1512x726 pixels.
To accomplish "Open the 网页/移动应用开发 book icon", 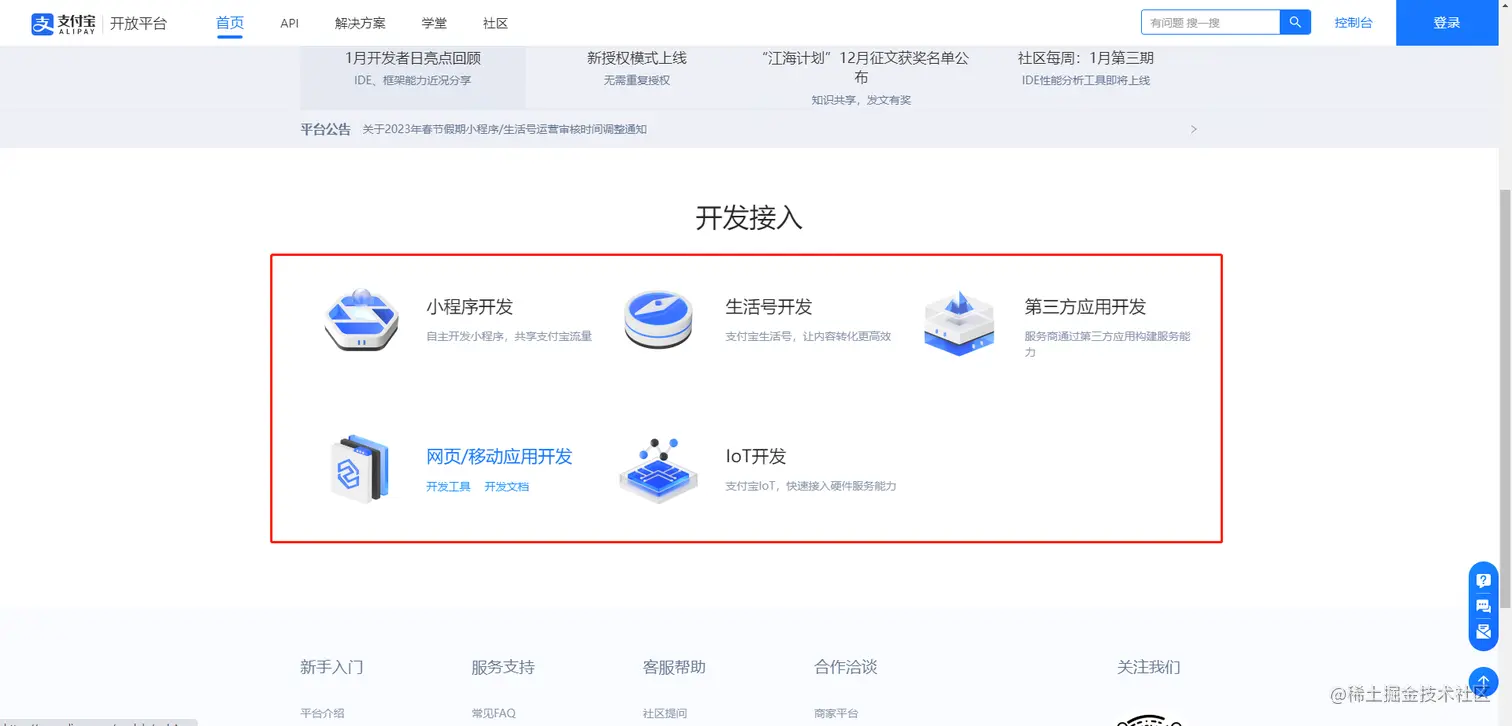I will (x=358, y=468).
